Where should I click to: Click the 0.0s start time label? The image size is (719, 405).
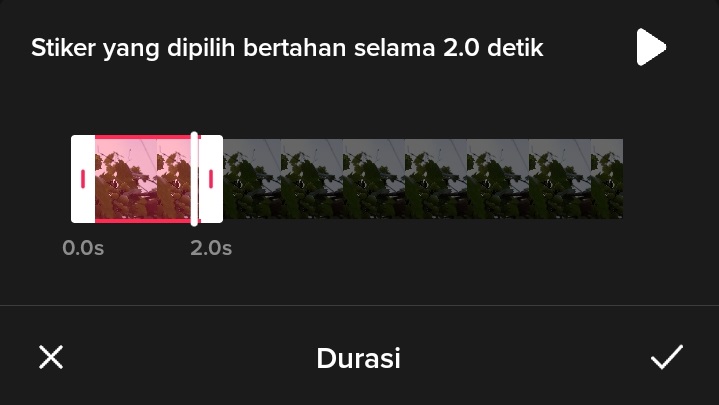83,248
